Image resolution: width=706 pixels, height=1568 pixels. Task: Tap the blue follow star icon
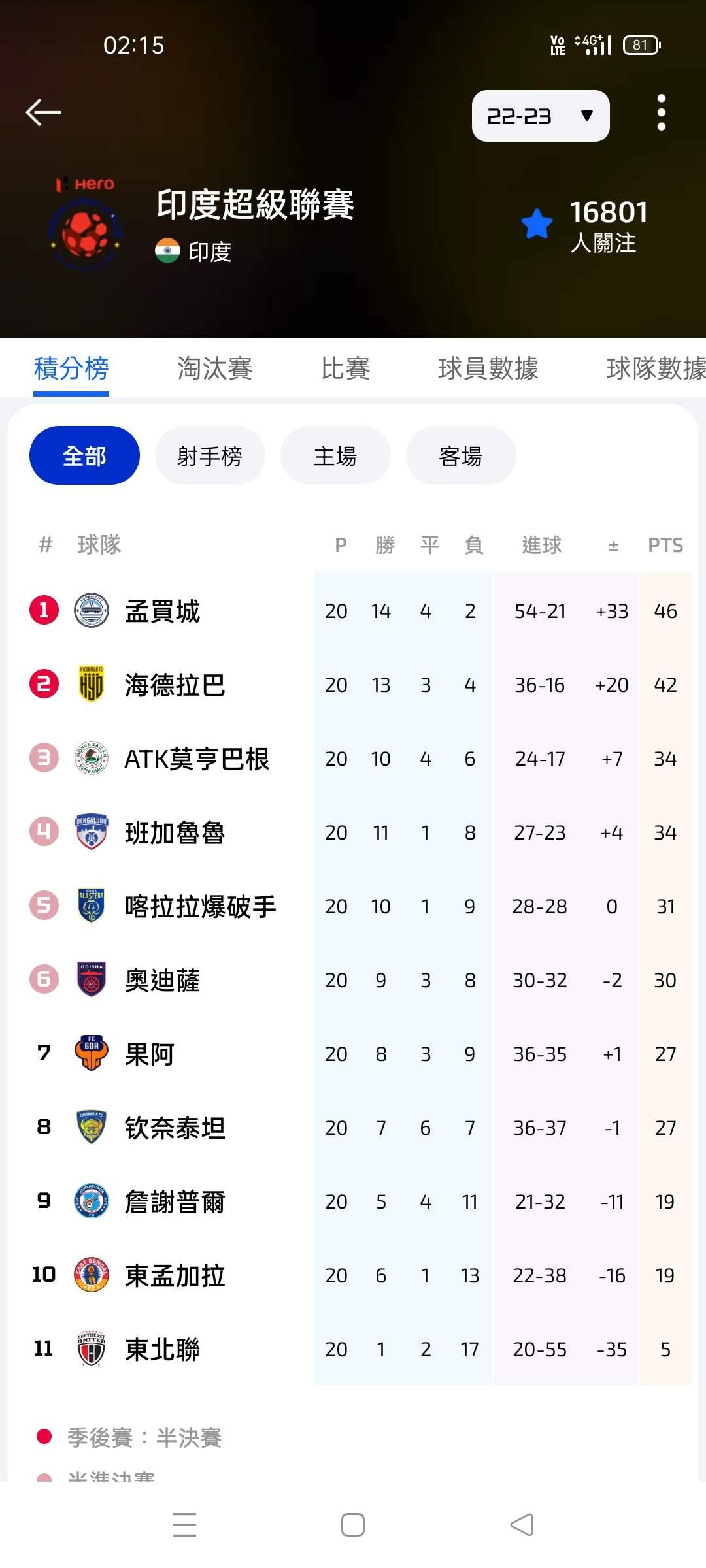point(537,224)
